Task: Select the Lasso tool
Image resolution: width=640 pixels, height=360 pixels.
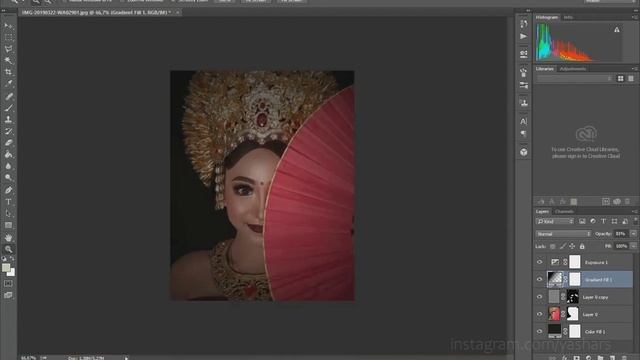Action: [8, 49]
